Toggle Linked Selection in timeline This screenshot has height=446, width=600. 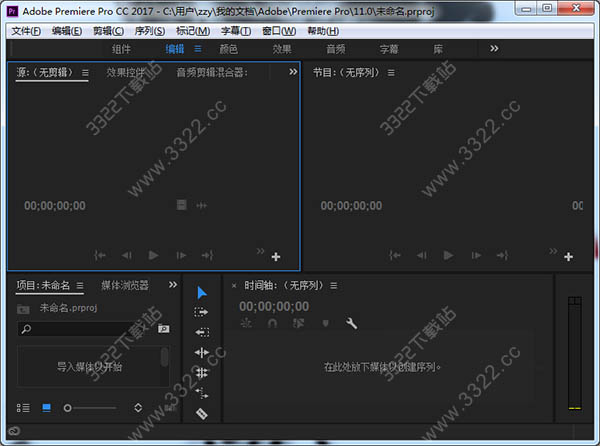click(x=298, y=324)
